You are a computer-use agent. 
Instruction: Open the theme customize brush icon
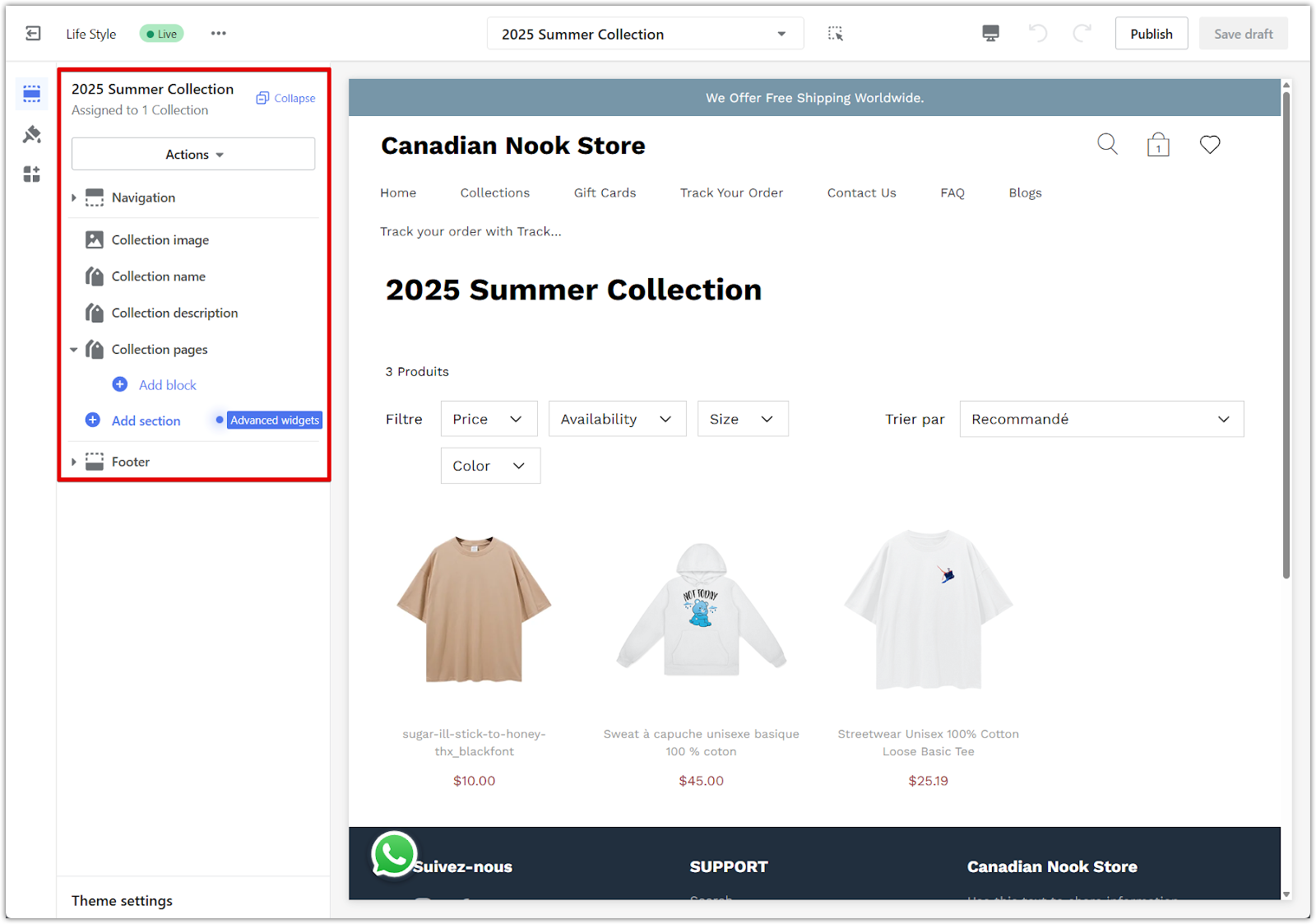pyautogui.click(x=32, y=134)
